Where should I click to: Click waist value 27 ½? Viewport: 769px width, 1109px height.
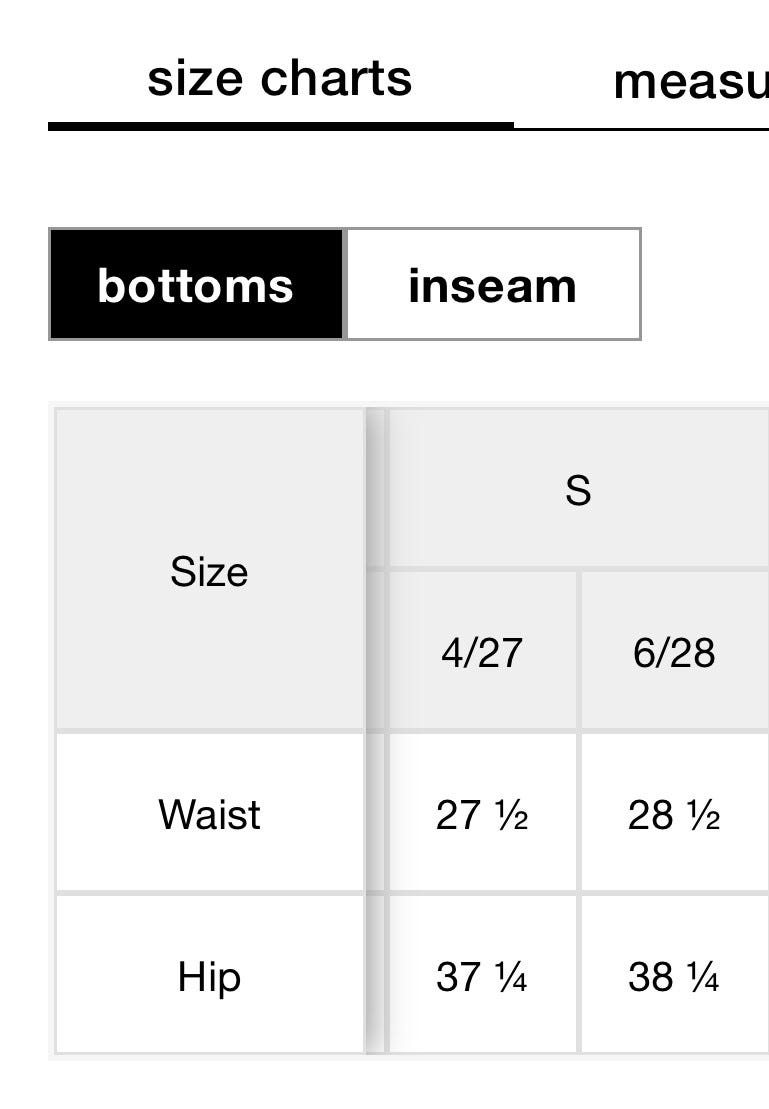(482, 813)
